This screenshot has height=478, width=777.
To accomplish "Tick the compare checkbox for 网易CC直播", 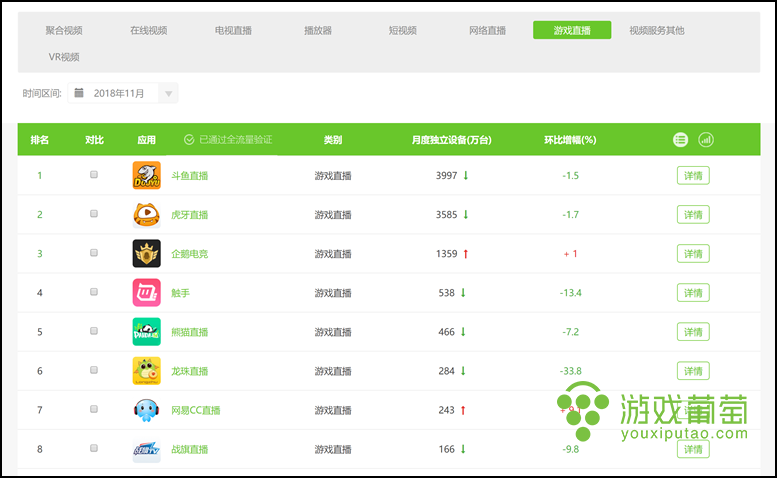I will pos(94,409).
